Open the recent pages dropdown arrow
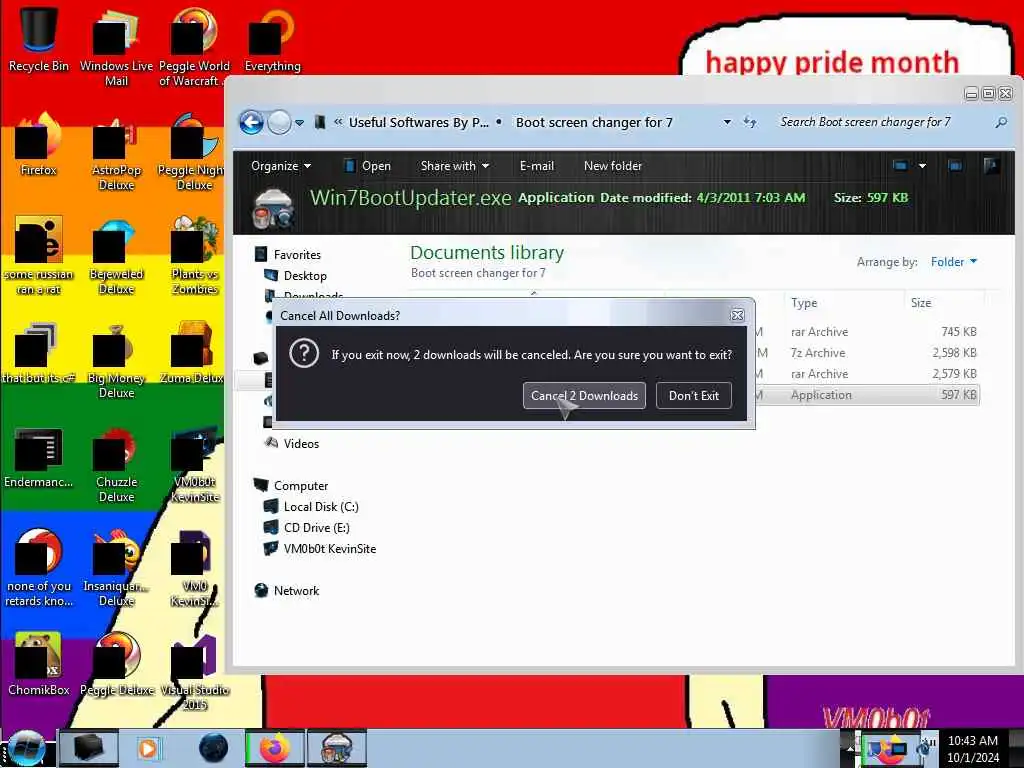The width and height of the screenshot is (1024, 768). point(299,123)
